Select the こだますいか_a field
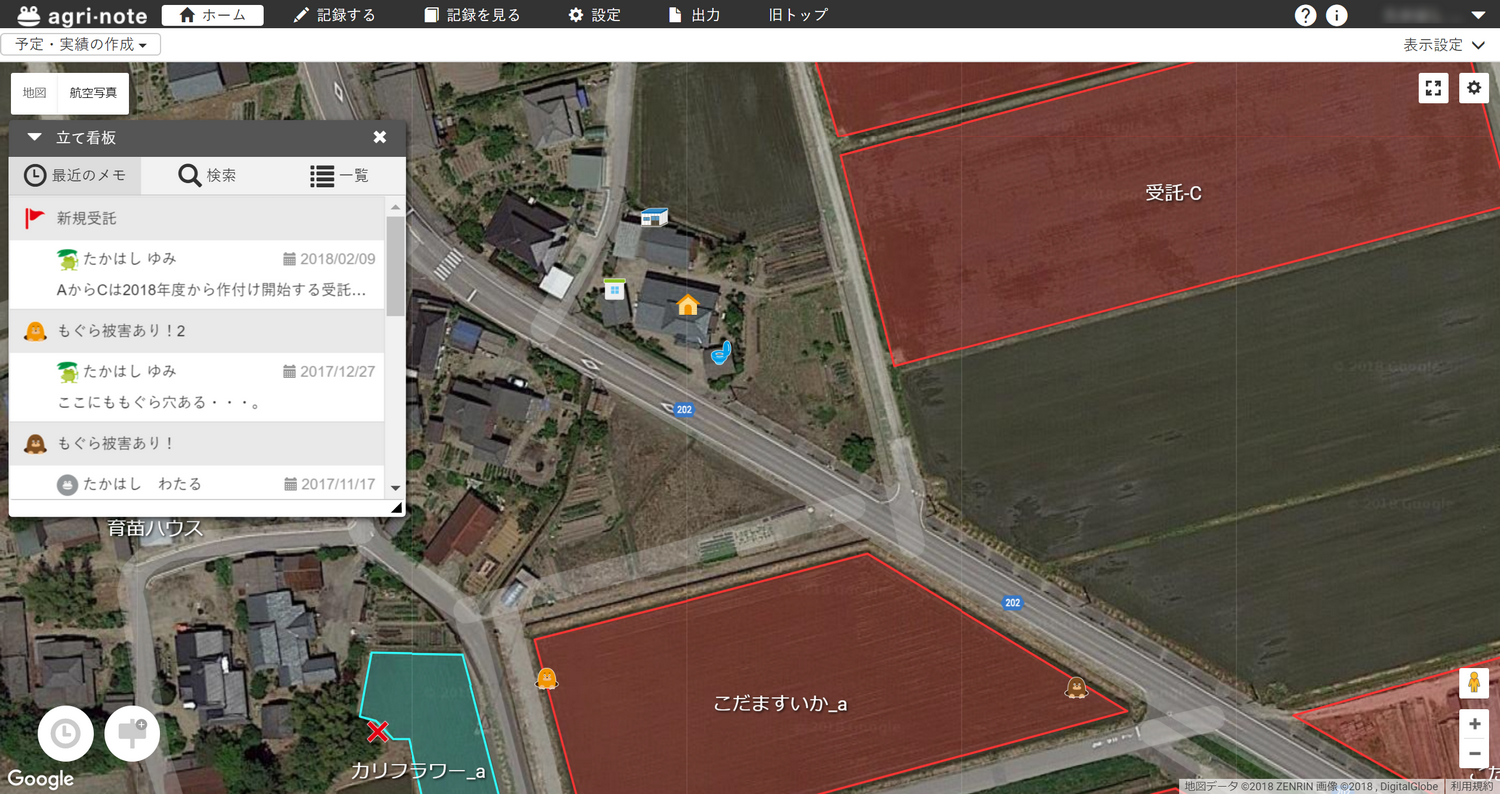 (x=780, y=704)
